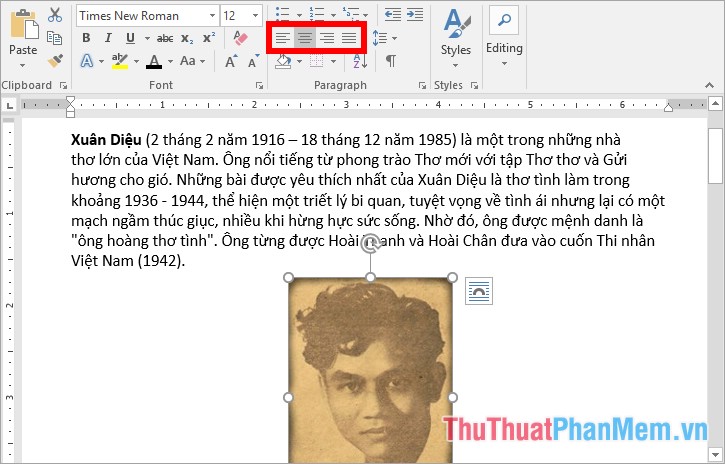Click the Multilevel List icon
Viewport: 725px width, 464px height.
(x=351, y=13)
